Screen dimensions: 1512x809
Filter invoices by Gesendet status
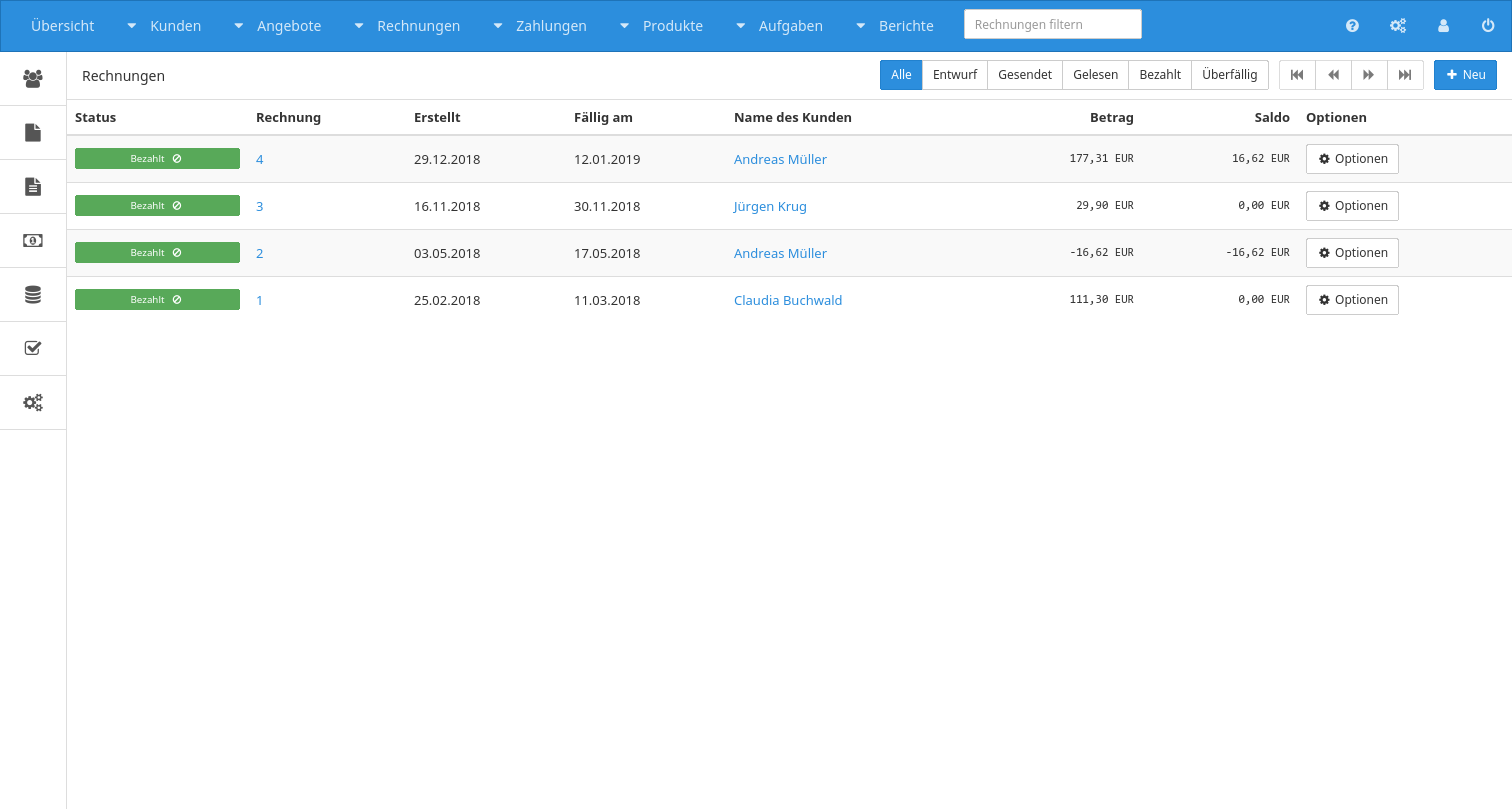click(x=1024, y=75)
